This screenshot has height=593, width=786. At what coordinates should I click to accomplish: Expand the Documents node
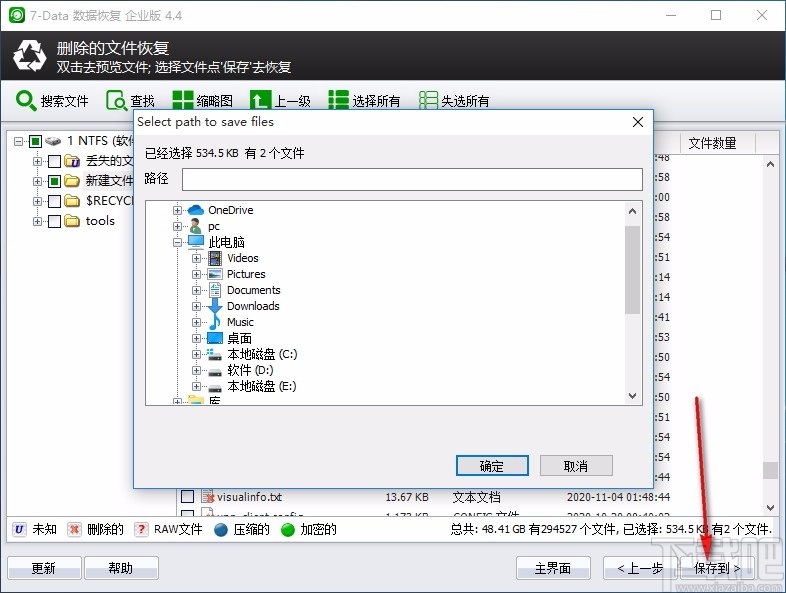(x=196, y=291)
